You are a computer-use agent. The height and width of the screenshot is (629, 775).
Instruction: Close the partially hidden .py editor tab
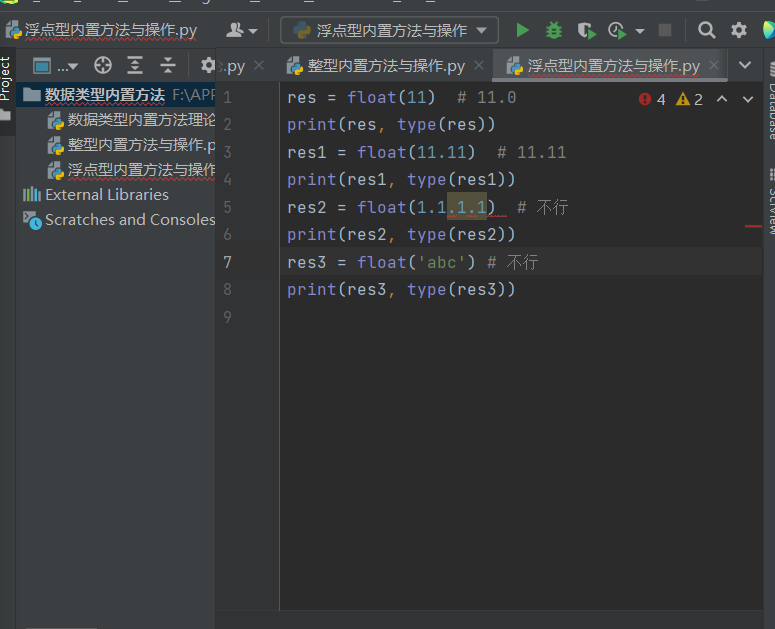coord(259,65)
